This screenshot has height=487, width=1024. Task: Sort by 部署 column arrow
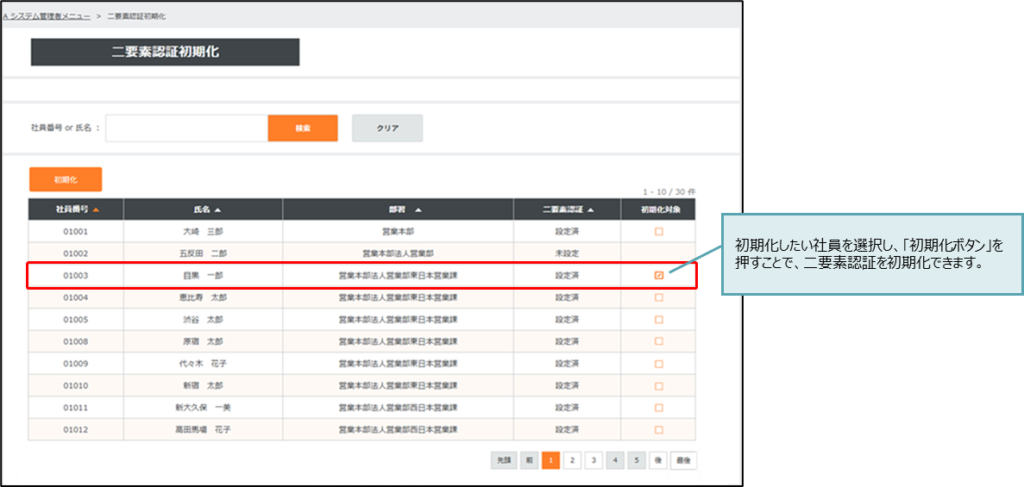(x=418, y=210)
